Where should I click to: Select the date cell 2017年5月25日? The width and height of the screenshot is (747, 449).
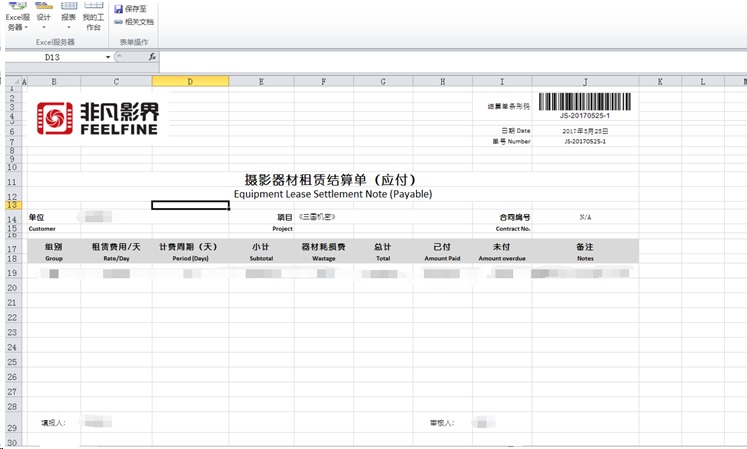[x=585, y=131]
